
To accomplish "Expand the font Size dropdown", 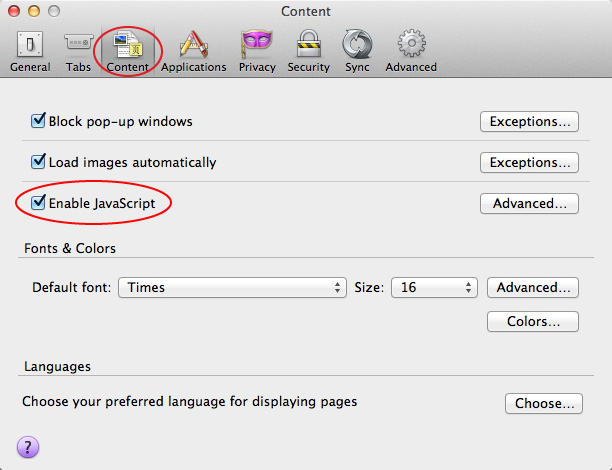I will 434,288.
